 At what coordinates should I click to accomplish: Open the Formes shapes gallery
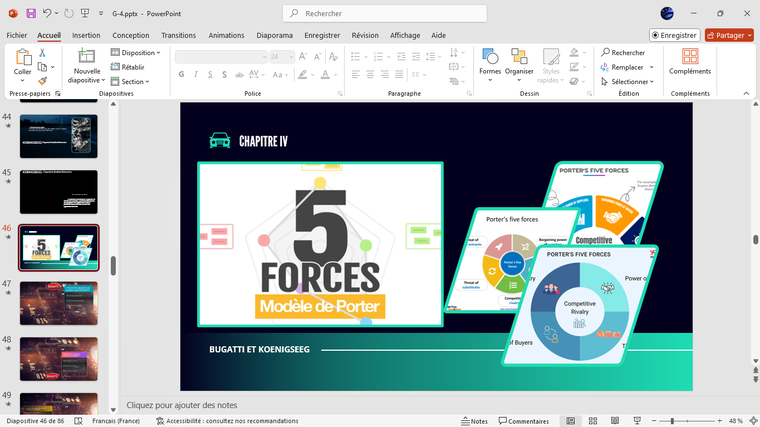coord(490,60)
